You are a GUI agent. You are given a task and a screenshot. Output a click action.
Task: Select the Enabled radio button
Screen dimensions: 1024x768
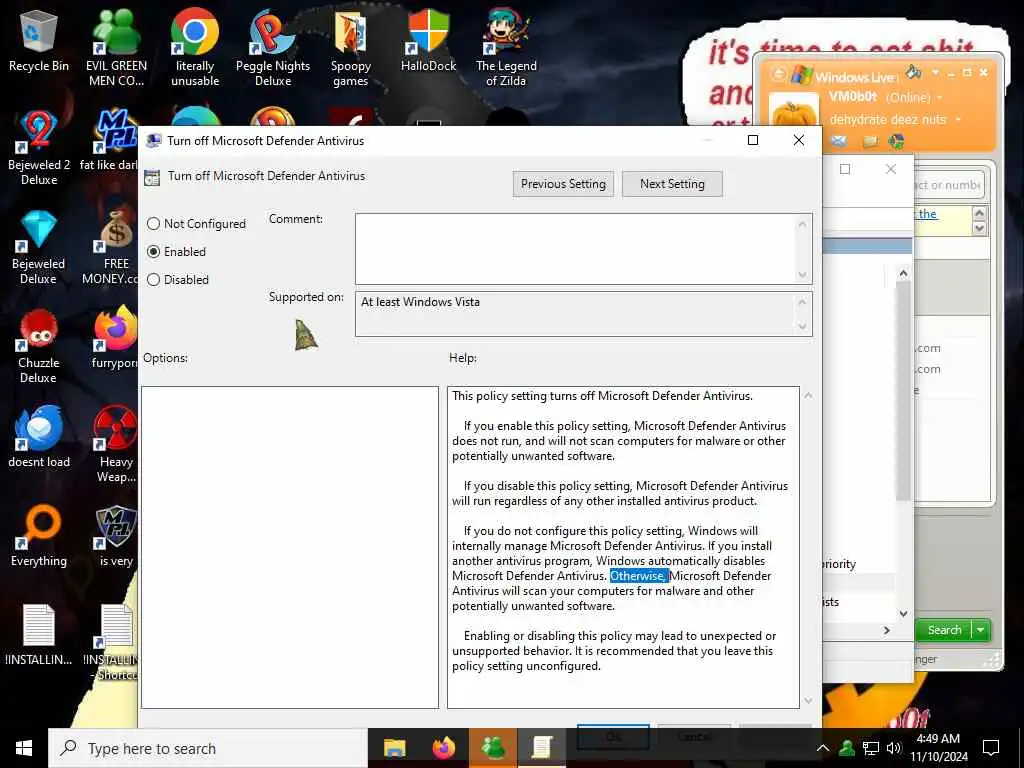(153, 251)
